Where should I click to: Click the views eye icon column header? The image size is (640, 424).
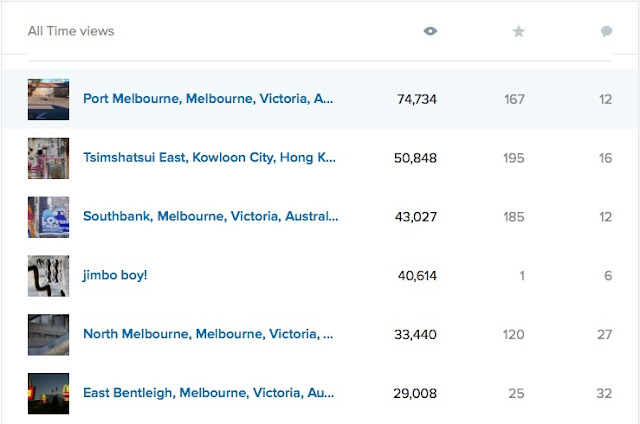click(x=430, y=31)
